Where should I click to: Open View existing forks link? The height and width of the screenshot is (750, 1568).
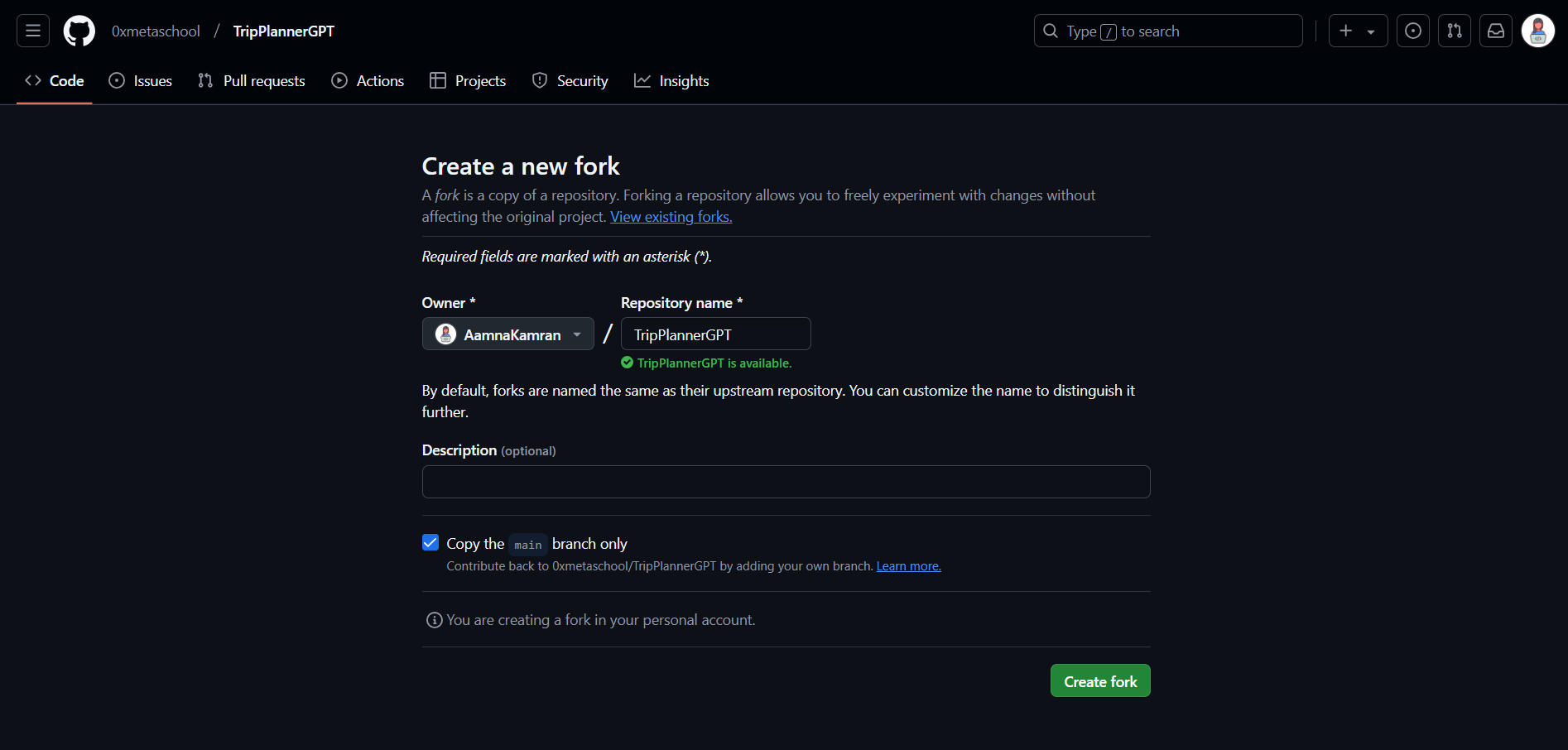tap(671, 217)
